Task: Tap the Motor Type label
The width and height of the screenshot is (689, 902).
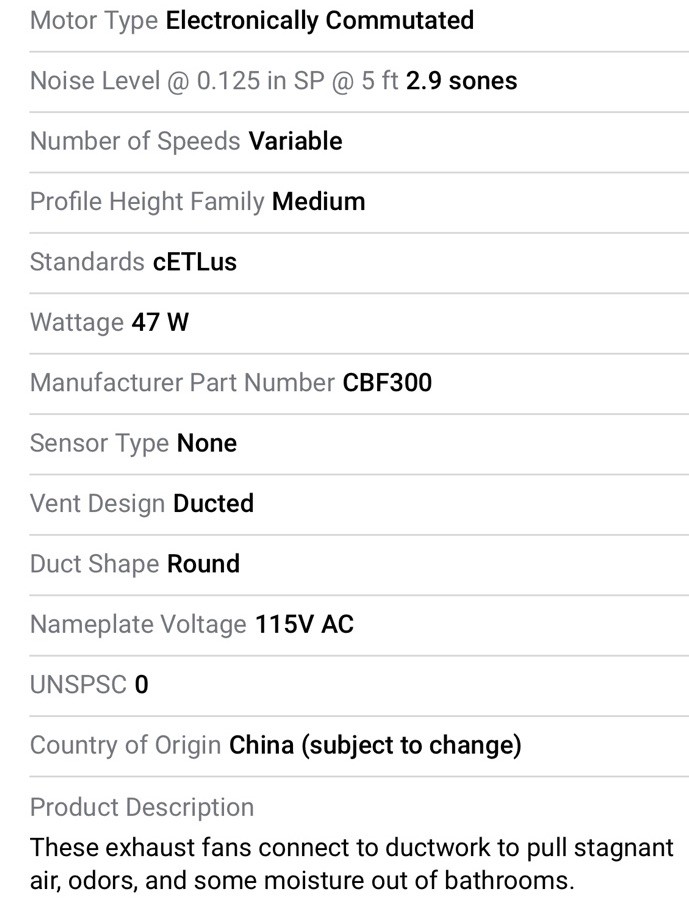Action: coord(94,21)
